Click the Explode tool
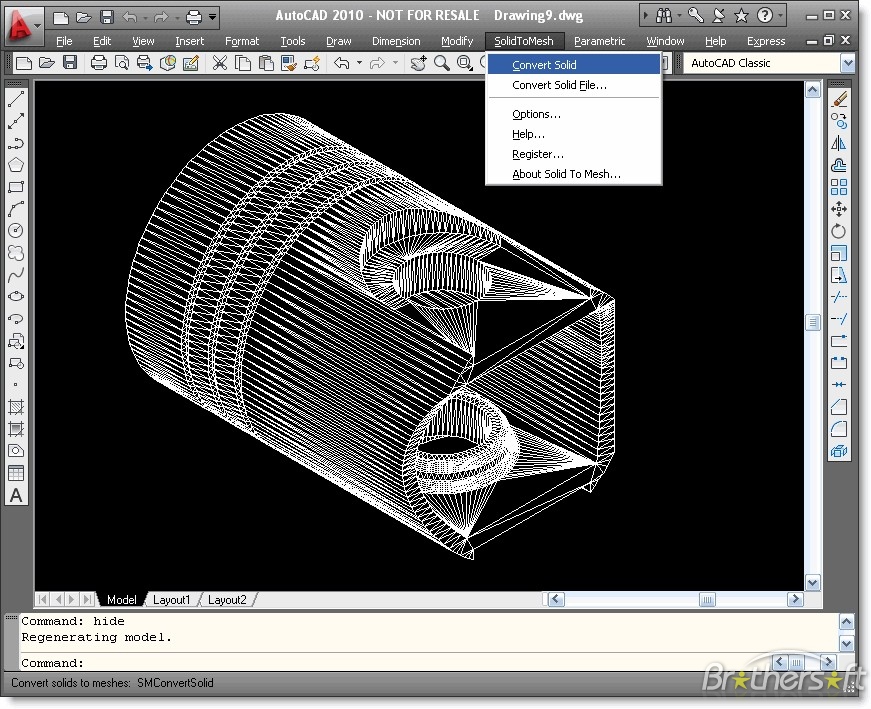 [x=839, y=451]
